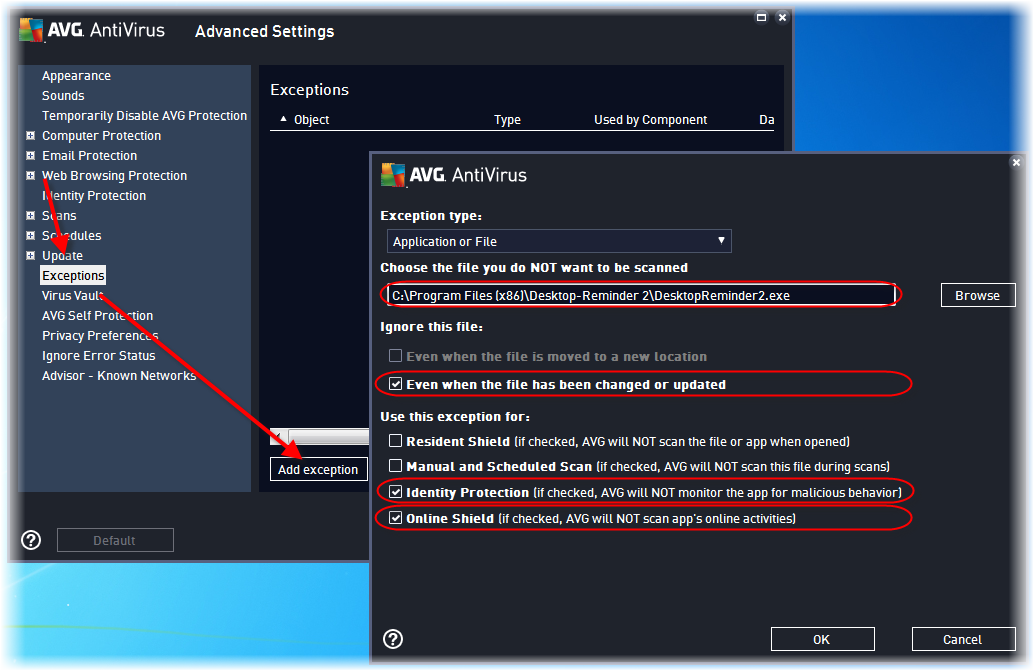Viewport: 1034px width, 671px height.
Task: Select Computer Protection label in sidebar
Action: 102,136
